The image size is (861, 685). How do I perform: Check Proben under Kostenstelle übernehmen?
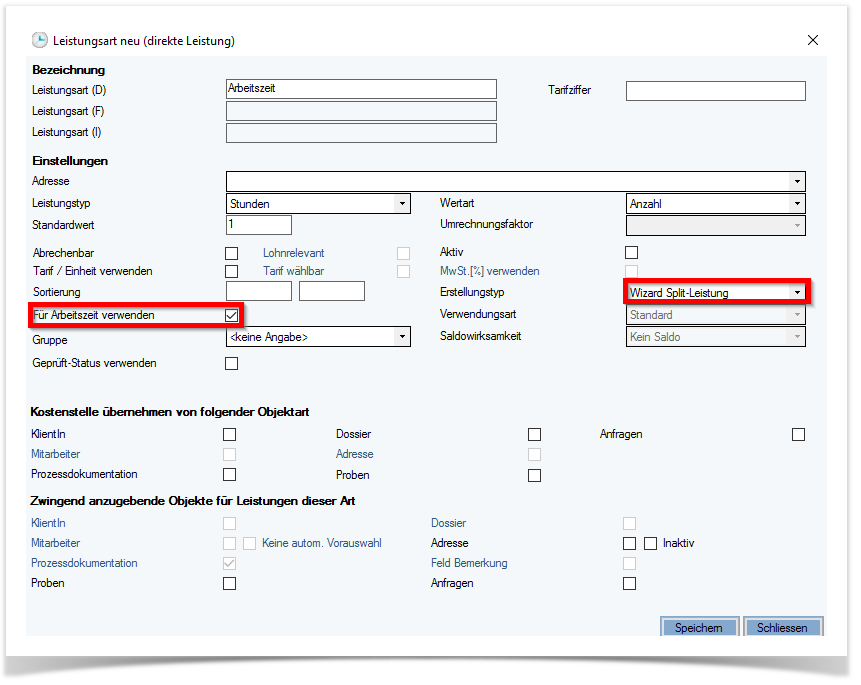[534, 475]
